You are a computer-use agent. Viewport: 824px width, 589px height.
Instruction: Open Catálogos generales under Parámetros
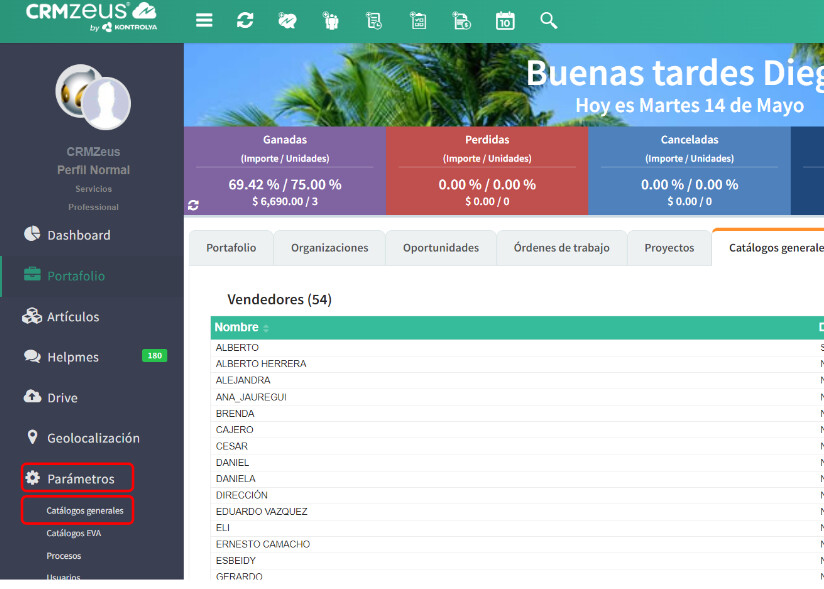click(x=85, y=511)
